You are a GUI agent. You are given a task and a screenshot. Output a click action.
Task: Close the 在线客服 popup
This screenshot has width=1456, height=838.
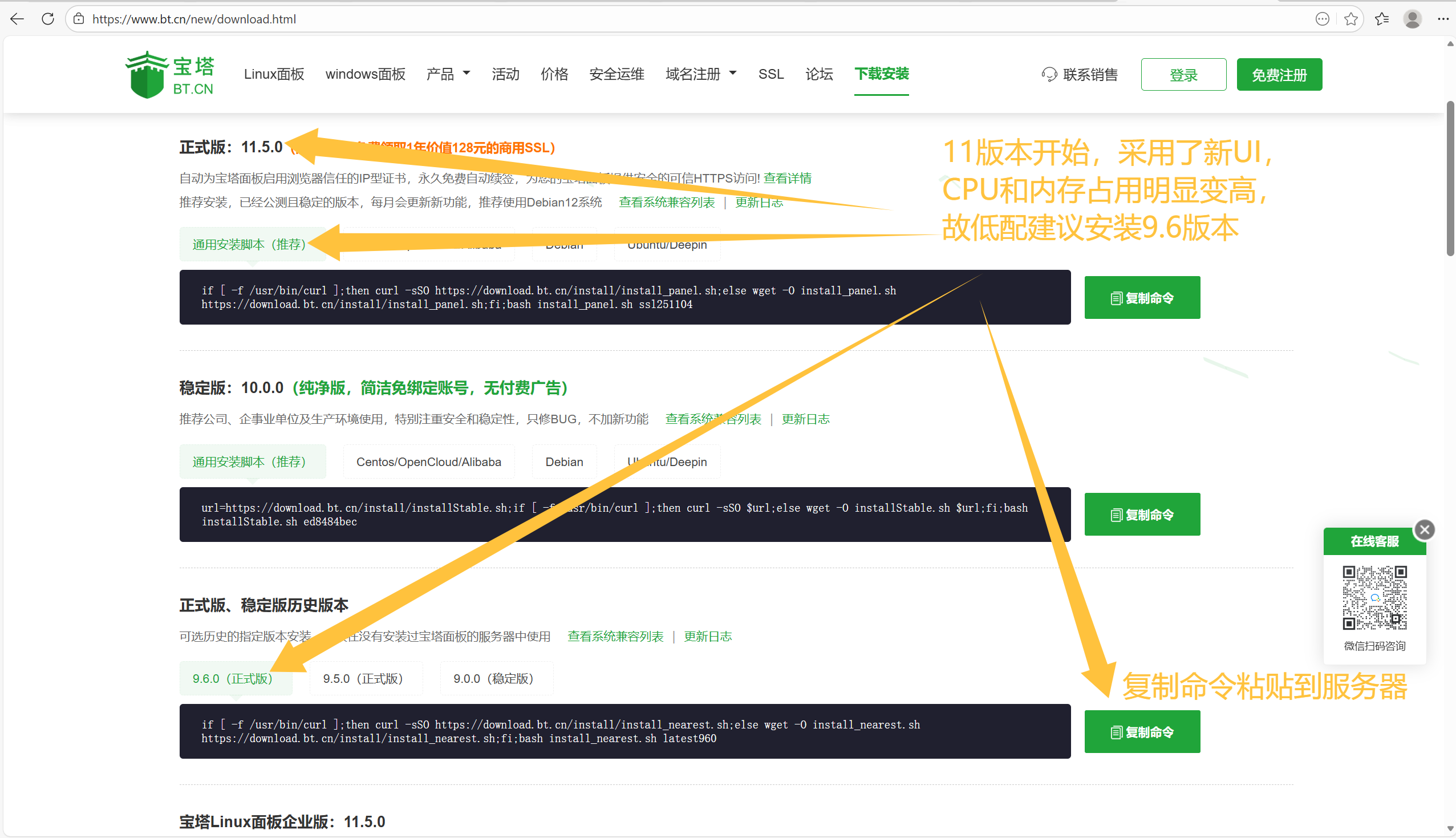tap(1425, 529)
